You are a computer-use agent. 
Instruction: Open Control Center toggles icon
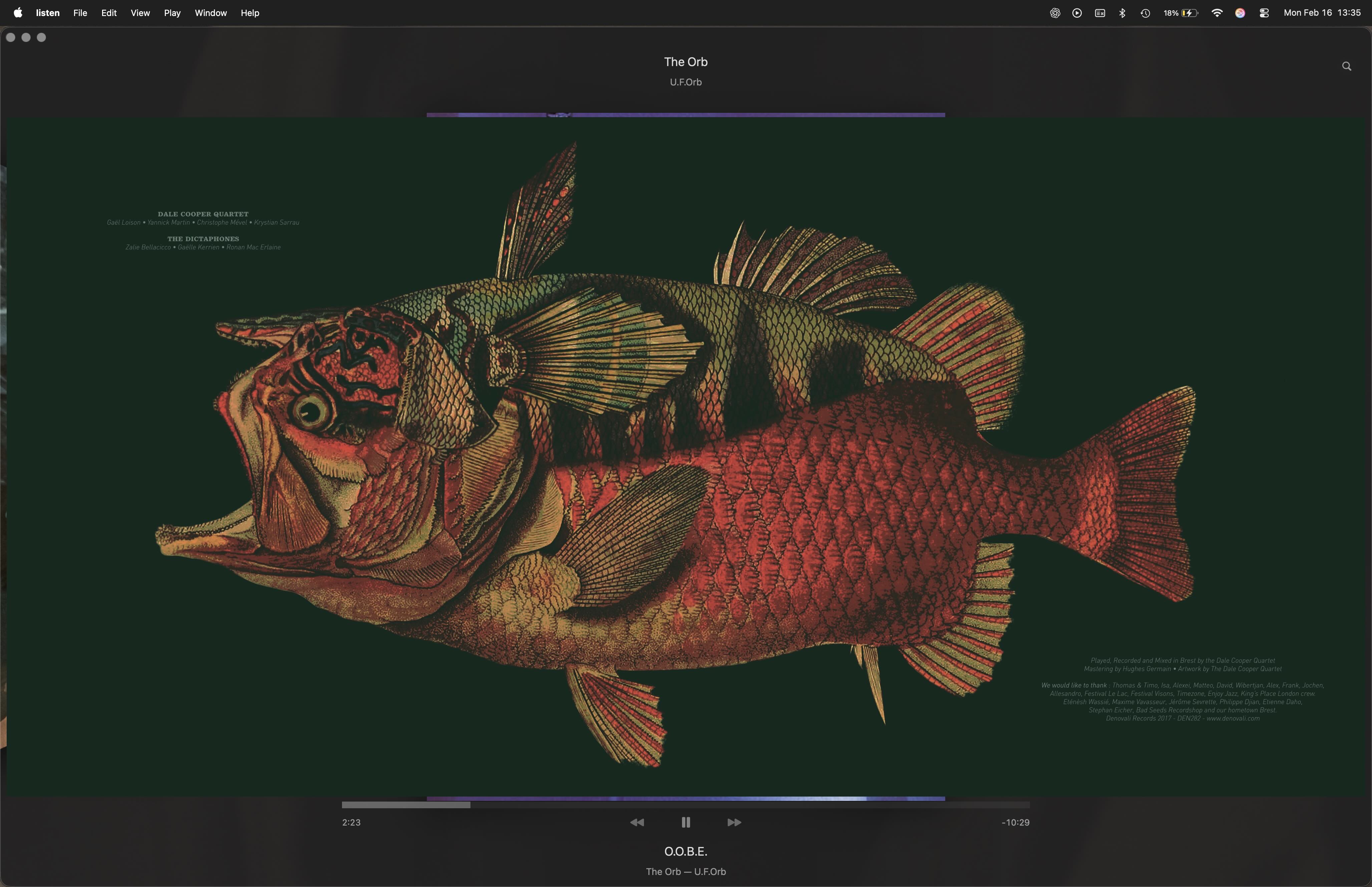[1264, 13]
